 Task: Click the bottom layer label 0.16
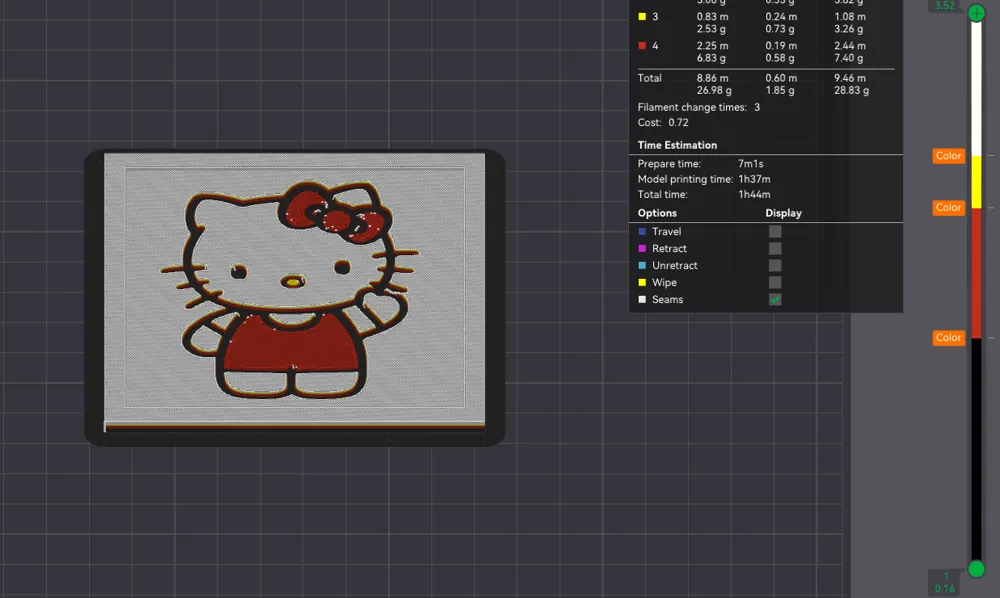(x=945, y=588)
